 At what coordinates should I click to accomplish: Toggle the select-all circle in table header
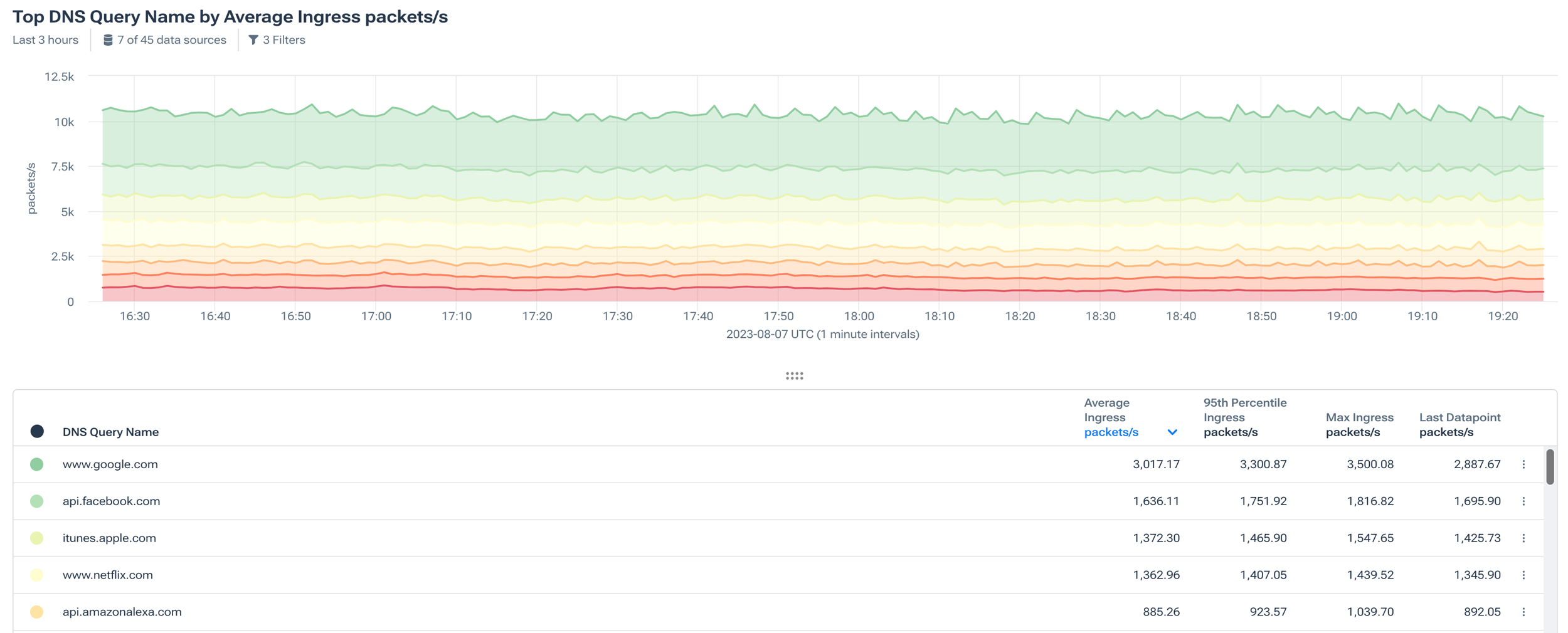(x=37, y=431)
